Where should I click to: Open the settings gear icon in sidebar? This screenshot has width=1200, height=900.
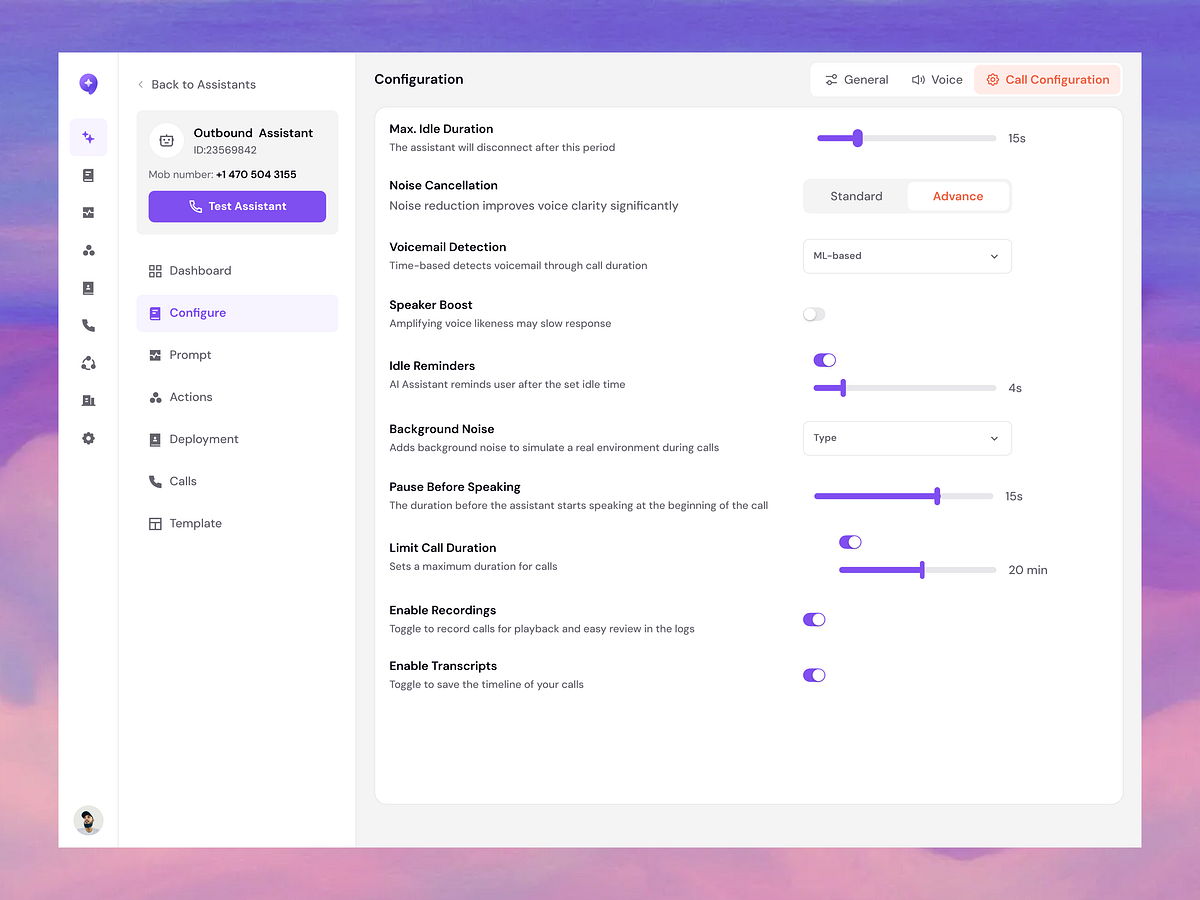[x=88, y=437]
